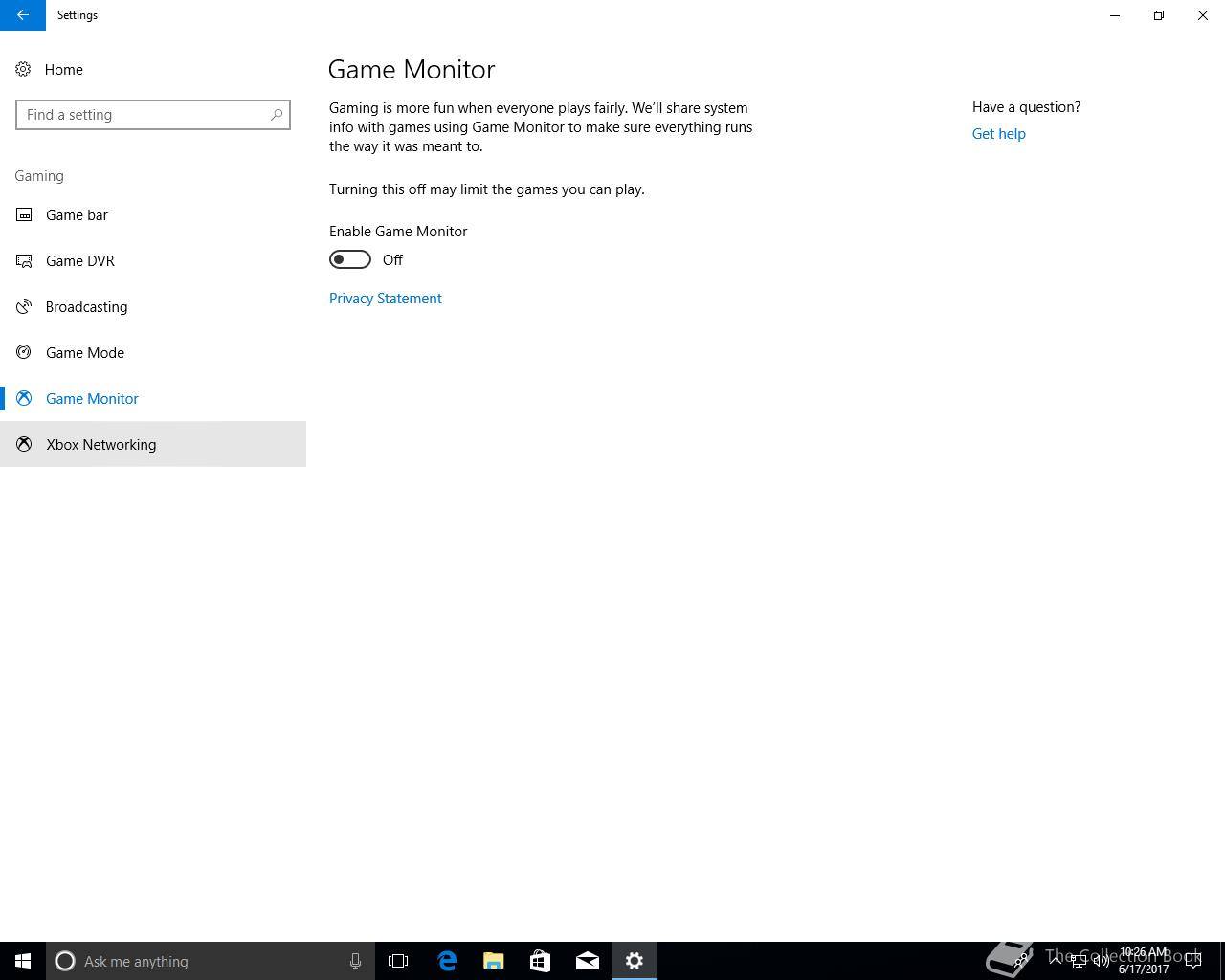The width and height of the screenshot is (1225, 980).
Task: Open the Windows Start menu
Action: (x=23, y=961)
